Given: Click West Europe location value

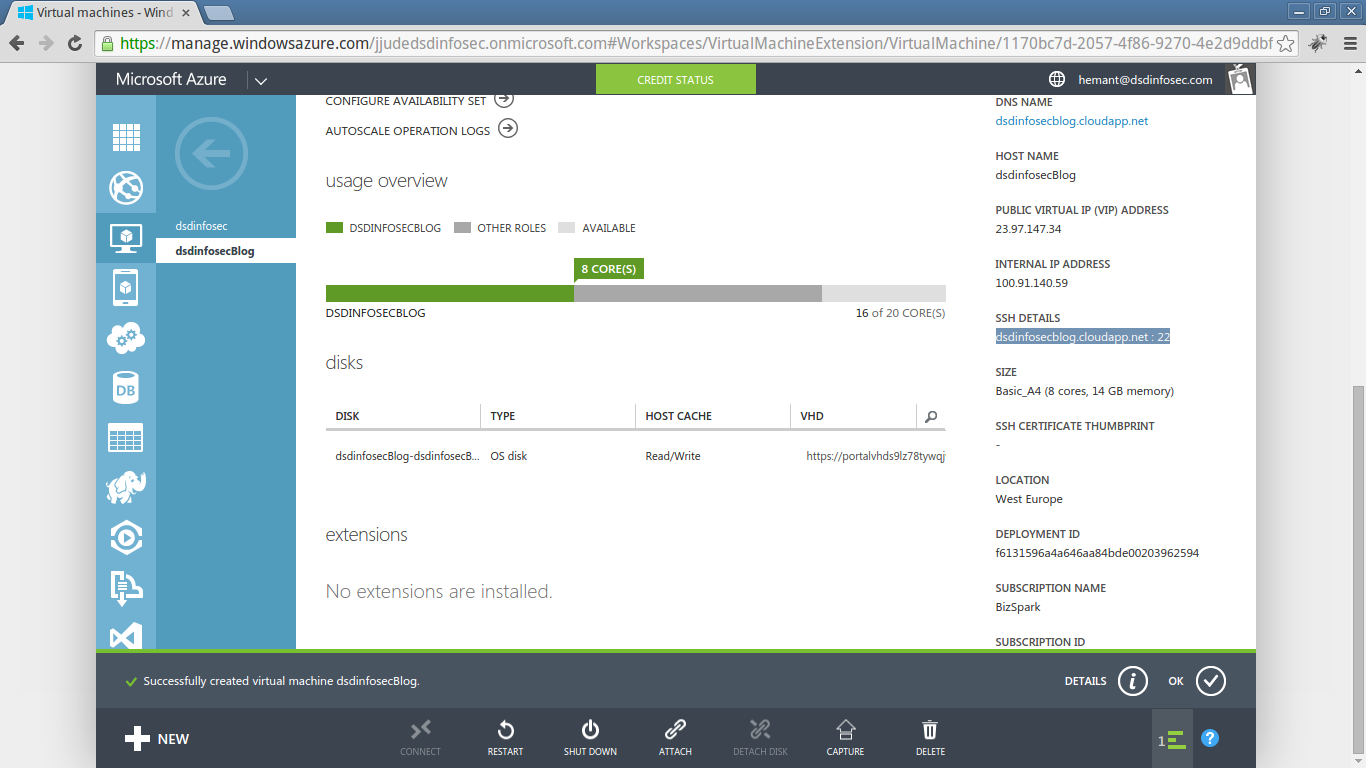Looking at the screenshot, I should [x=1029, y=499].
